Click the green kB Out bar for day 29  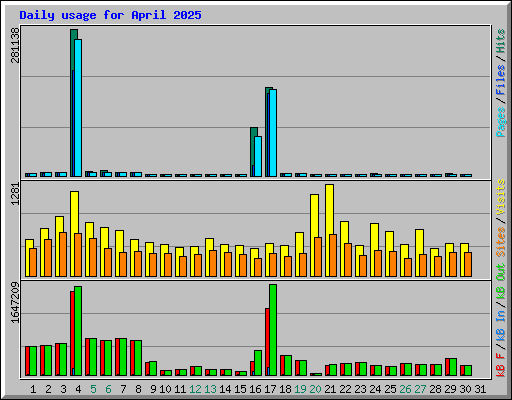453,367
